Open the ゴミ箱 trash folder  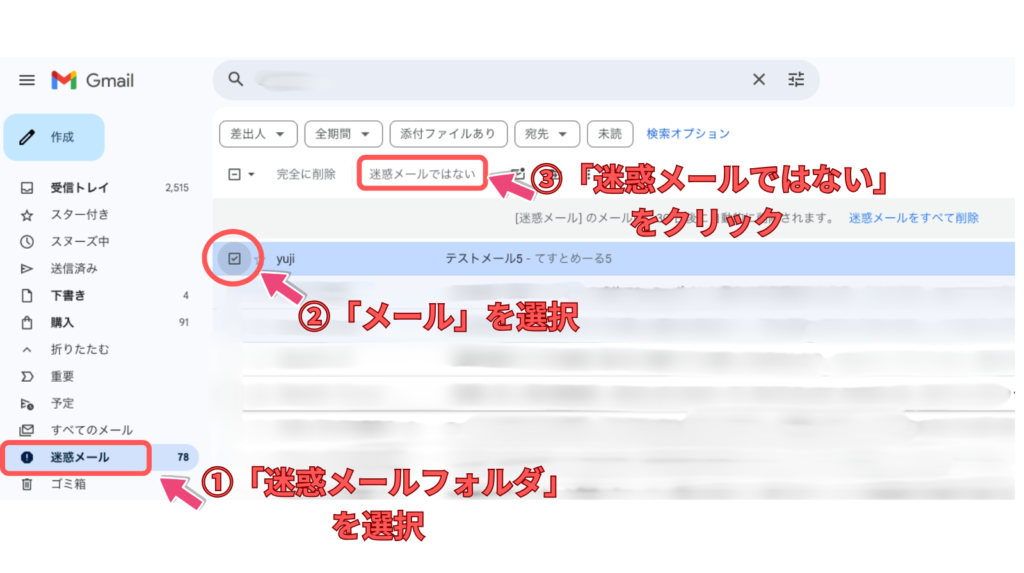click(68, 484)
